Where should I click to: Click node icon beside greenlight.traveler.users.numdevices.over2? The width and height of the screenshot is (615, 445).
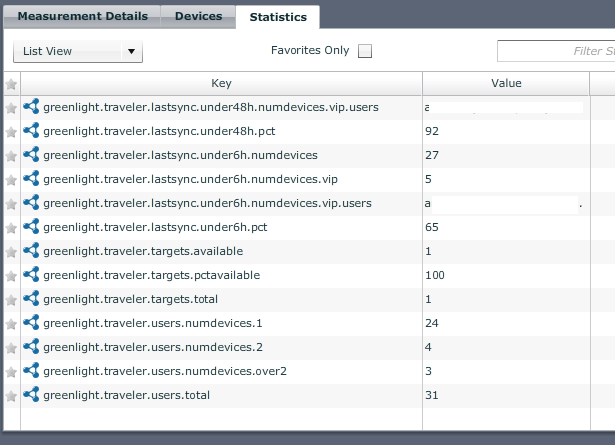31,371
